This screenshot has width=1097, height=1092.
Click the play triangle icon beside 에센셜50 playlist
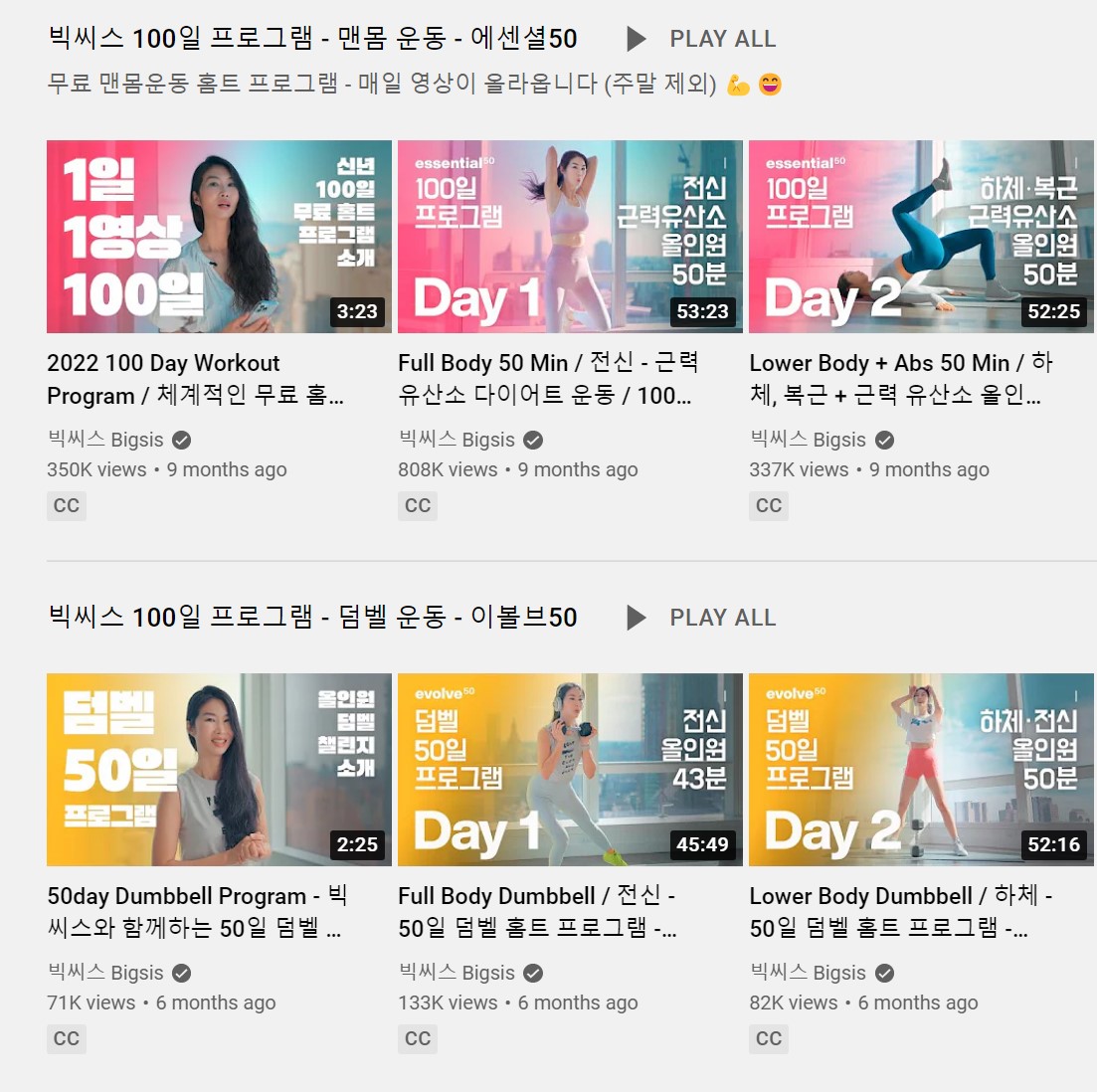(636, 39)
